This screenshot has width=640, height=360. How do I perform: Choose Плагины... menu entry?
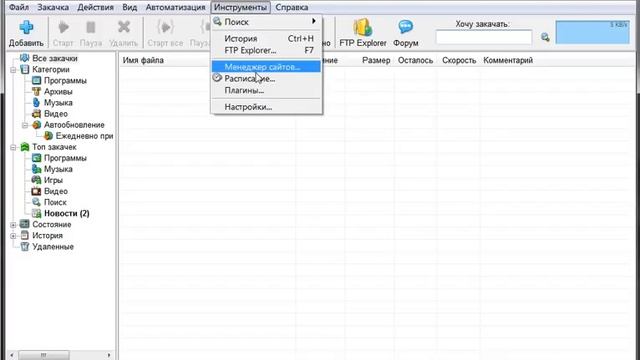pos(266,90)
